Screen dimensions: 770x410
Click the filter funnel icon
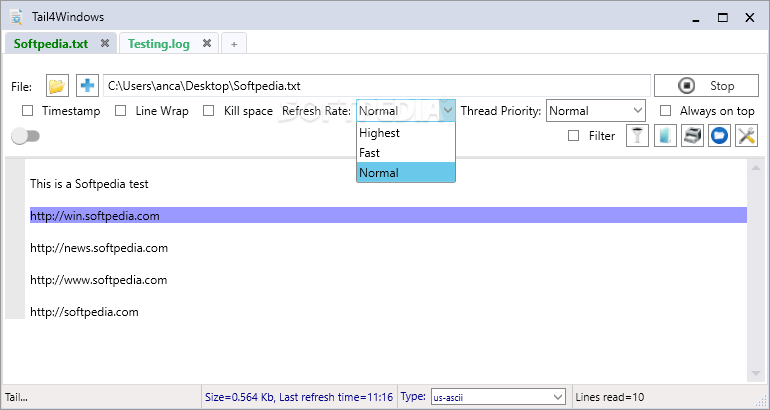tap(637, 136)
